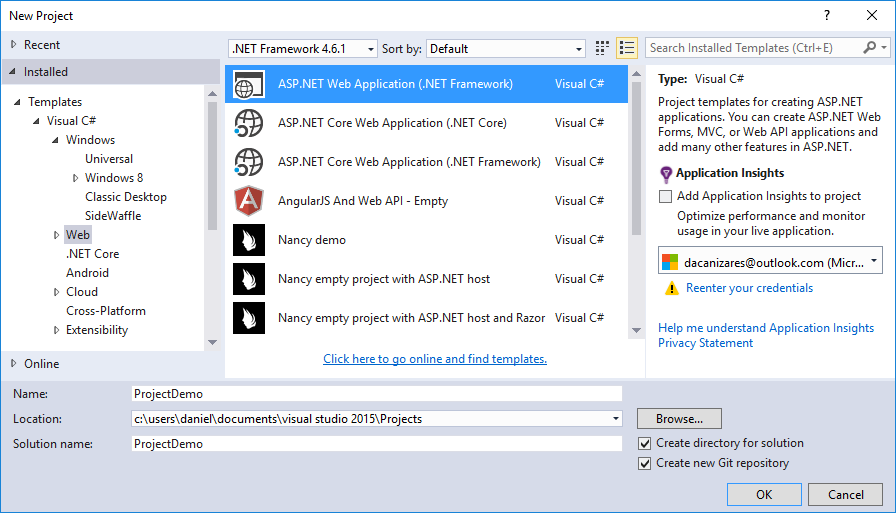Open Help me understand Application Insights
Viewport: 896px width, 513px height.
pos(766,328)
